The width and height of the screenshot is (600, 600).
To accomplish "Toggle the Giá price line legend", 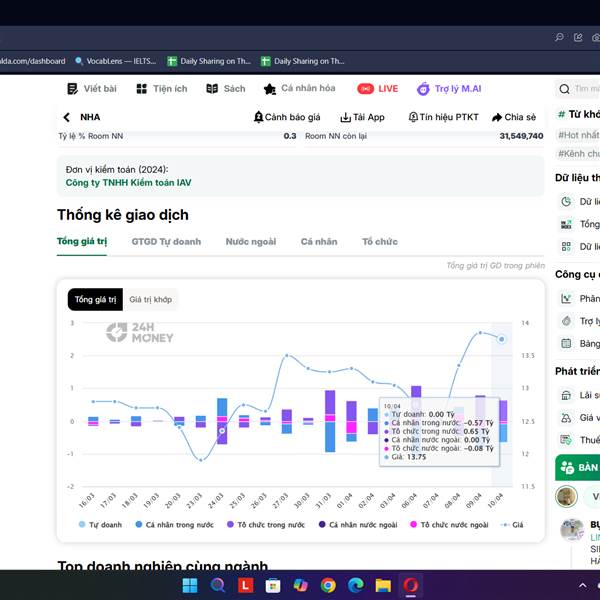I will 512,525.
